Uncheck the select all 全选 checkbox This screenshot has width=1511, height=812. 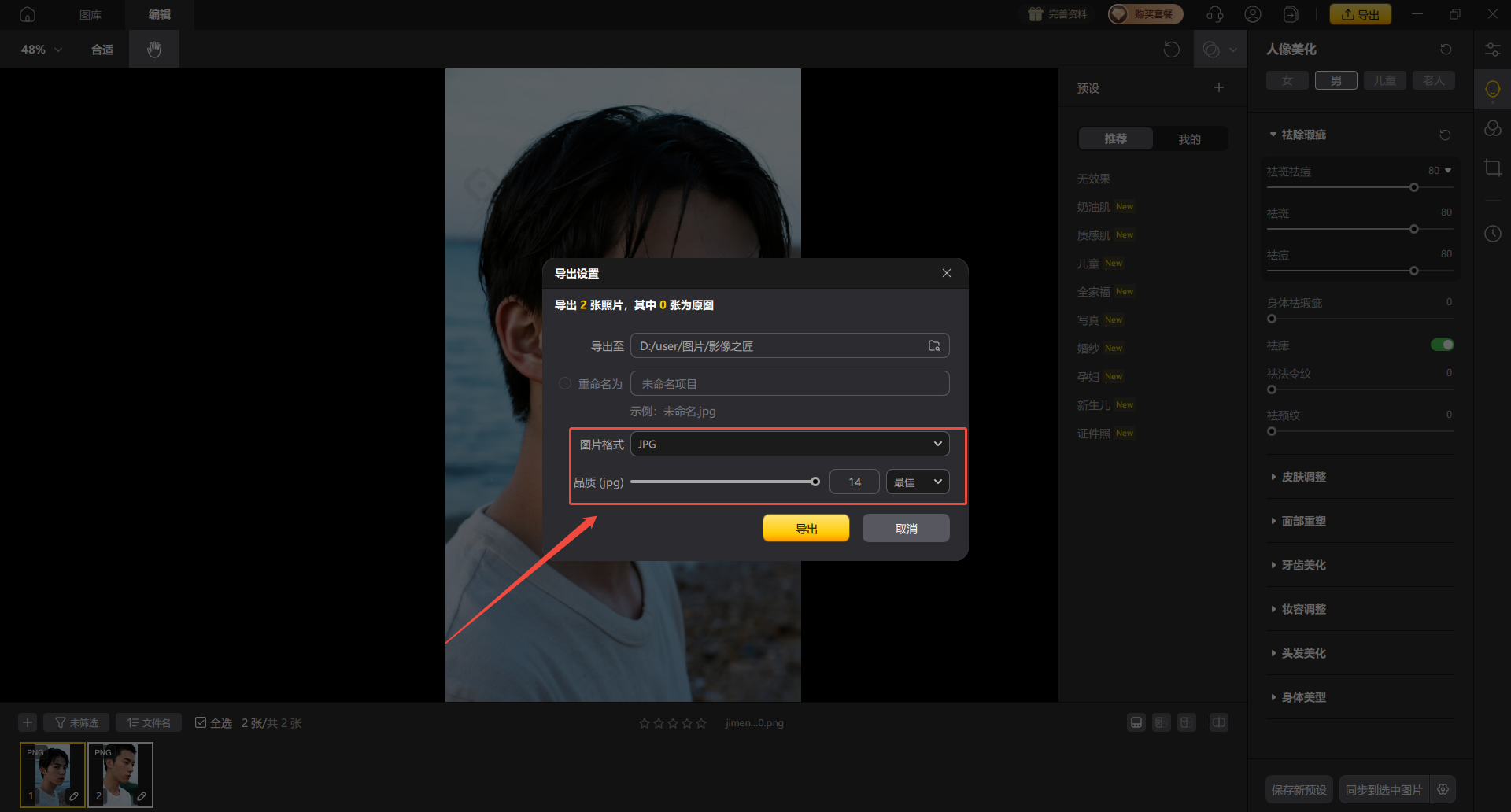click(x=201, y=722)
